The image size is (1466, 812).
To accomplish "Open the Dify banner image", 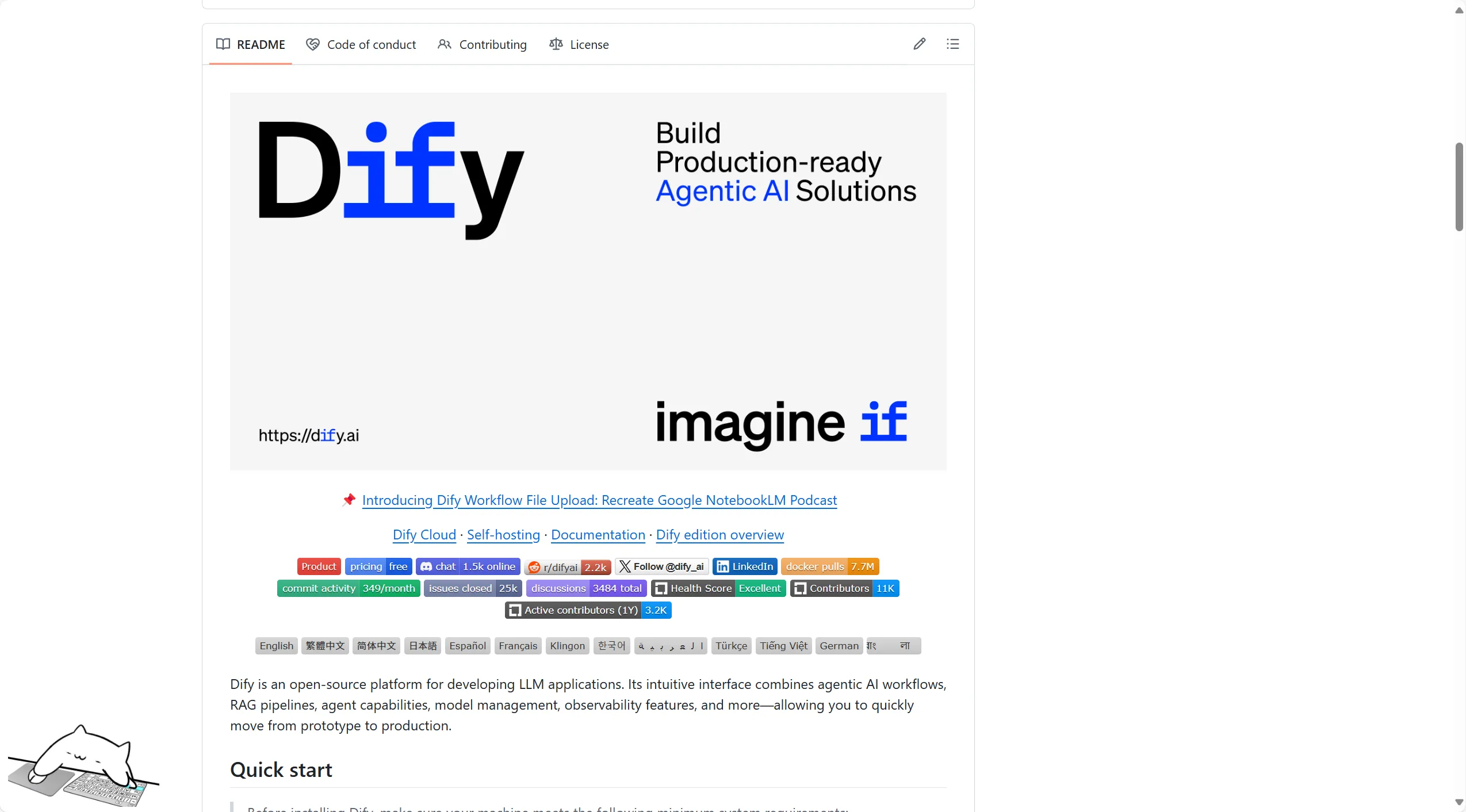I will click(x=588, y=281).
